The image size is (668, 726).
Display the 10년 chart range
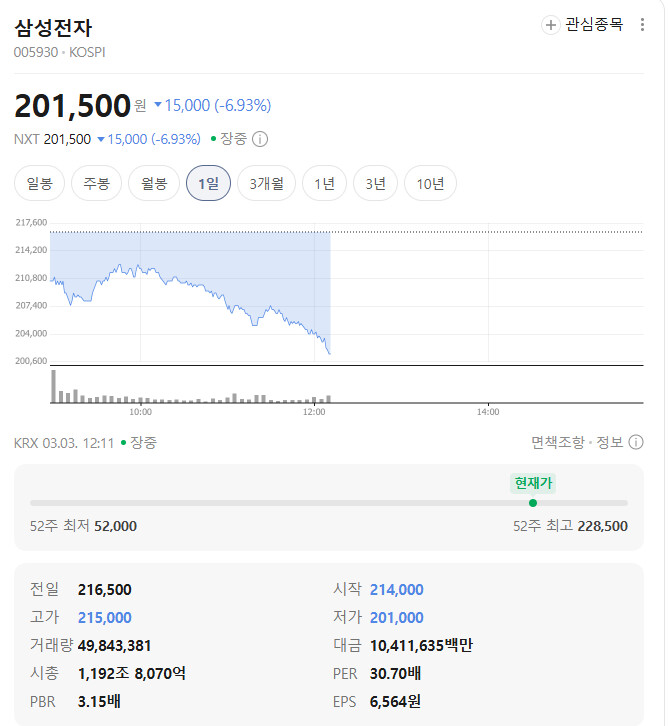pos(430,183)
